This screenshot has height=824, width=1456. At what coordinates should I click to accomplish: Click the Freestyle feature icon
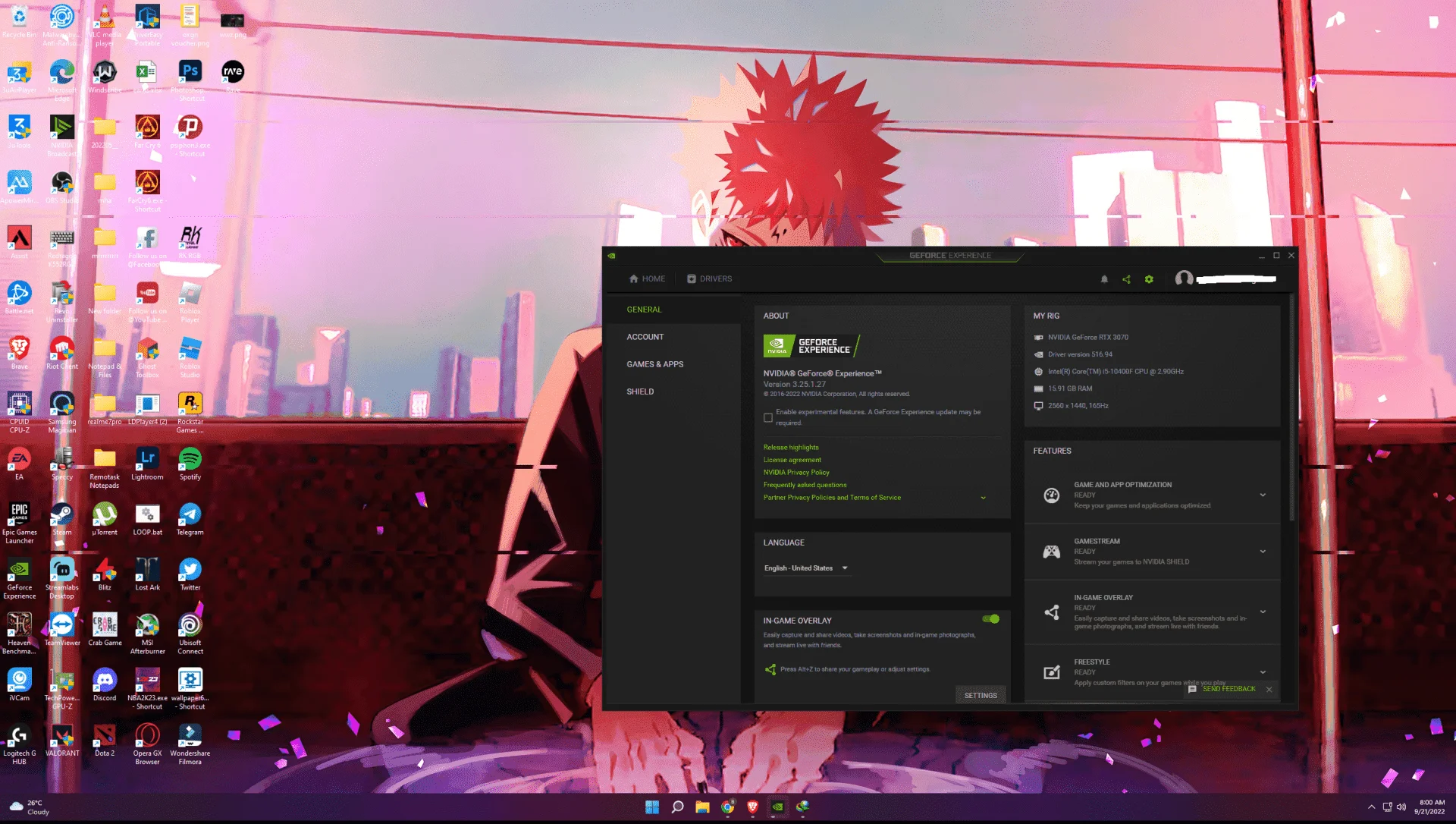1051,672
